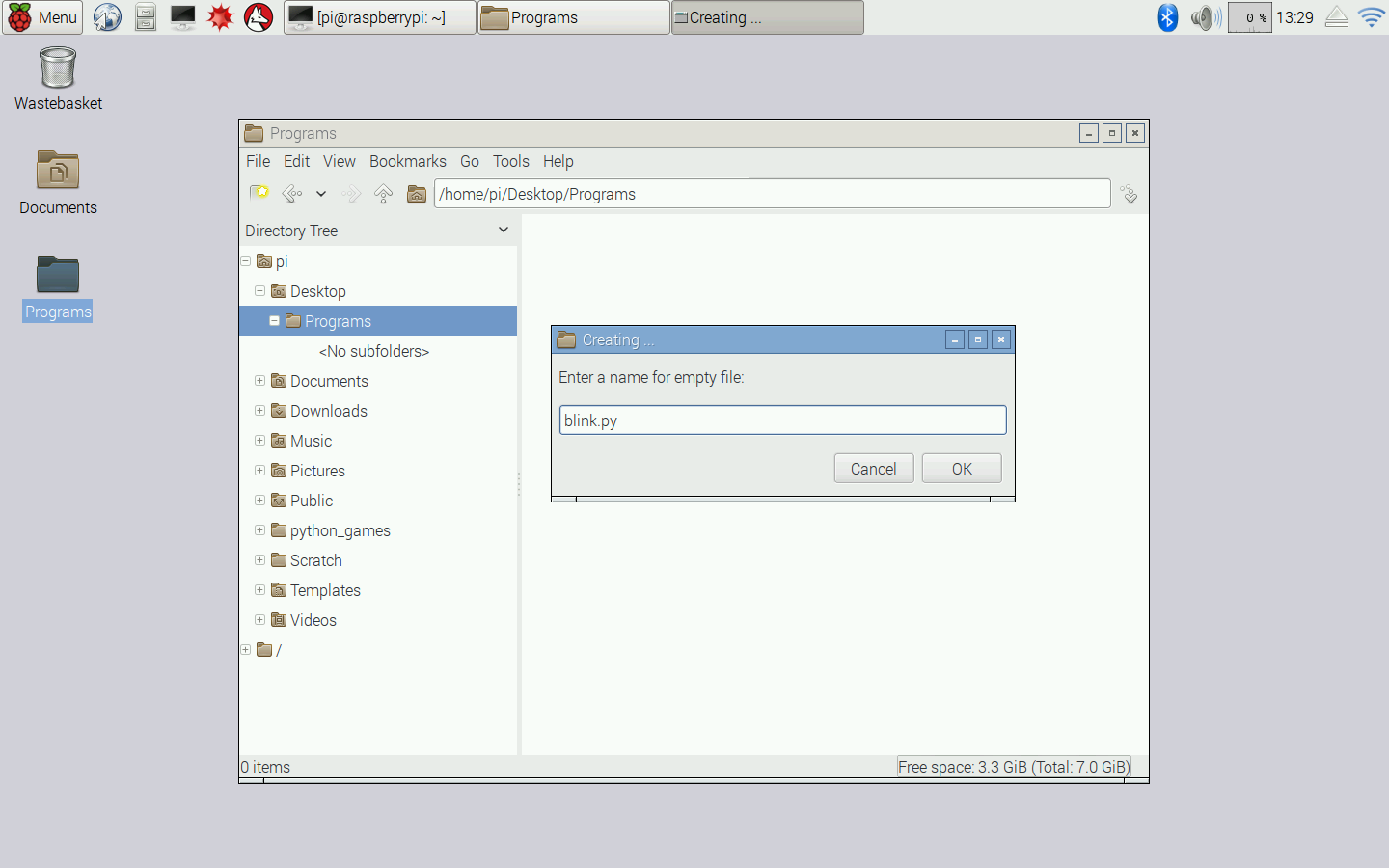The width and height of the screenshot is (1389, 868).
Task: Click the Free space status bar text
Action: pos(1013,767)
